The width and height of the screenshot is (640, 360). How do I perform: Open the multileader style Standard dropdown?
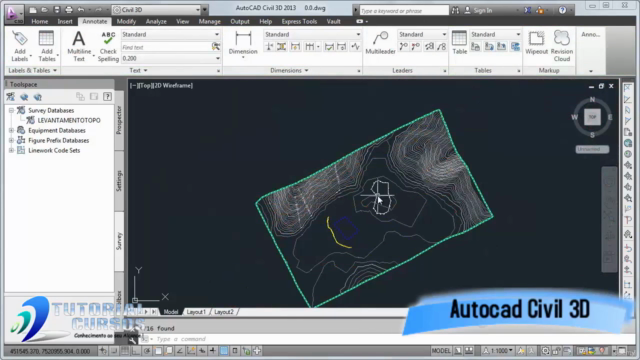[x=422, y=35]
